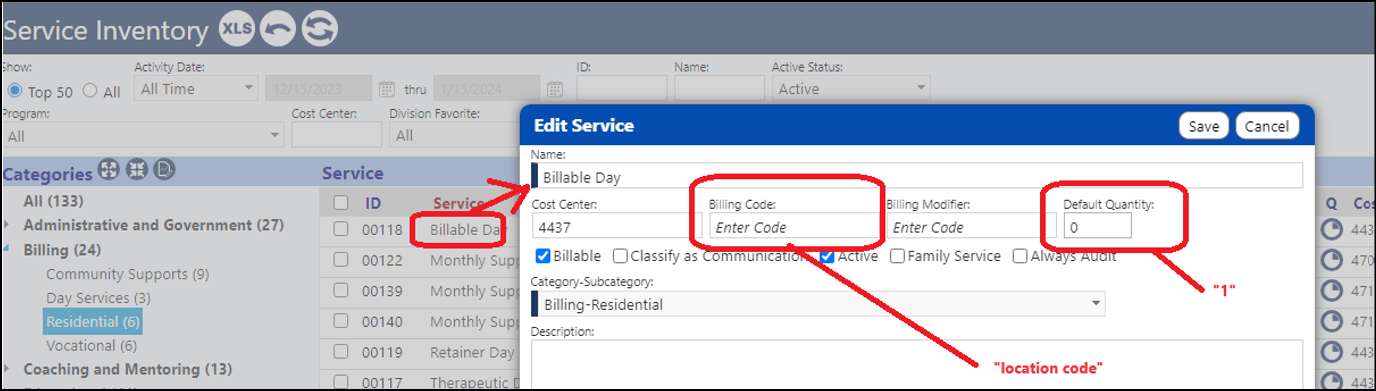This screenshot has height=391, width=1376.
Task: Click the Cost Center filter field
Action: tap(336, 135)
